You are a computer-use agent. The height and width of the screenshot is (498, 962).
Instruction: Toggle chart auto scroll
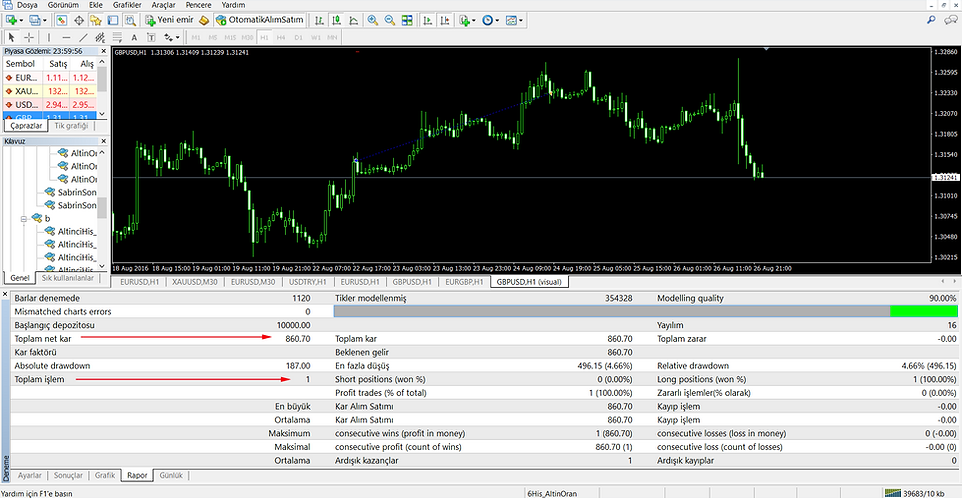[x=427, y=20]
